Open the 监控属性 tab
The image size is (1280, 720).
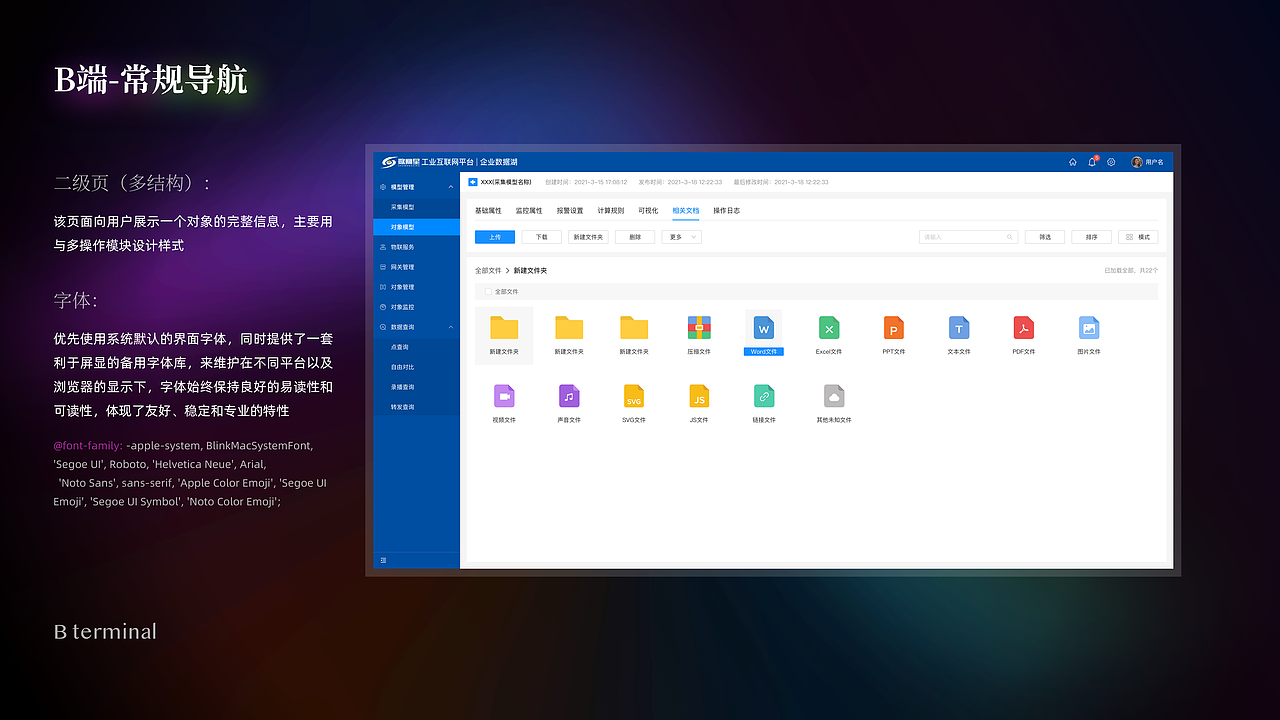pyautogui.click(x=528, y=211)
